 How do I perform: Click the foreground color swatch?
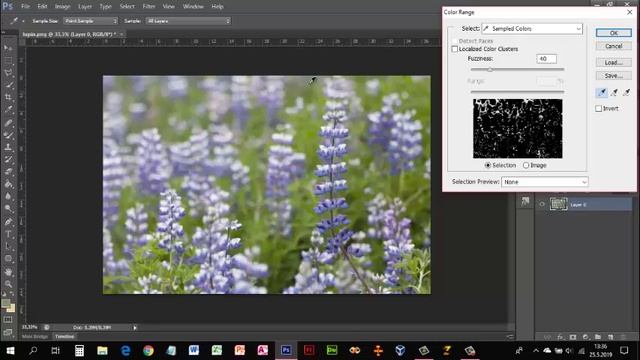pos(6,304)
